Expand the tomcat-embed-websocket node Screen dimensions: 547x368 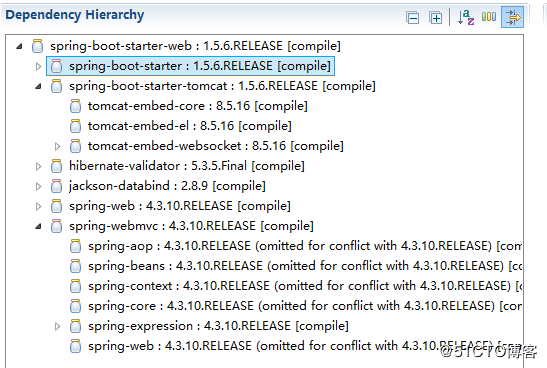coord(58,146)
